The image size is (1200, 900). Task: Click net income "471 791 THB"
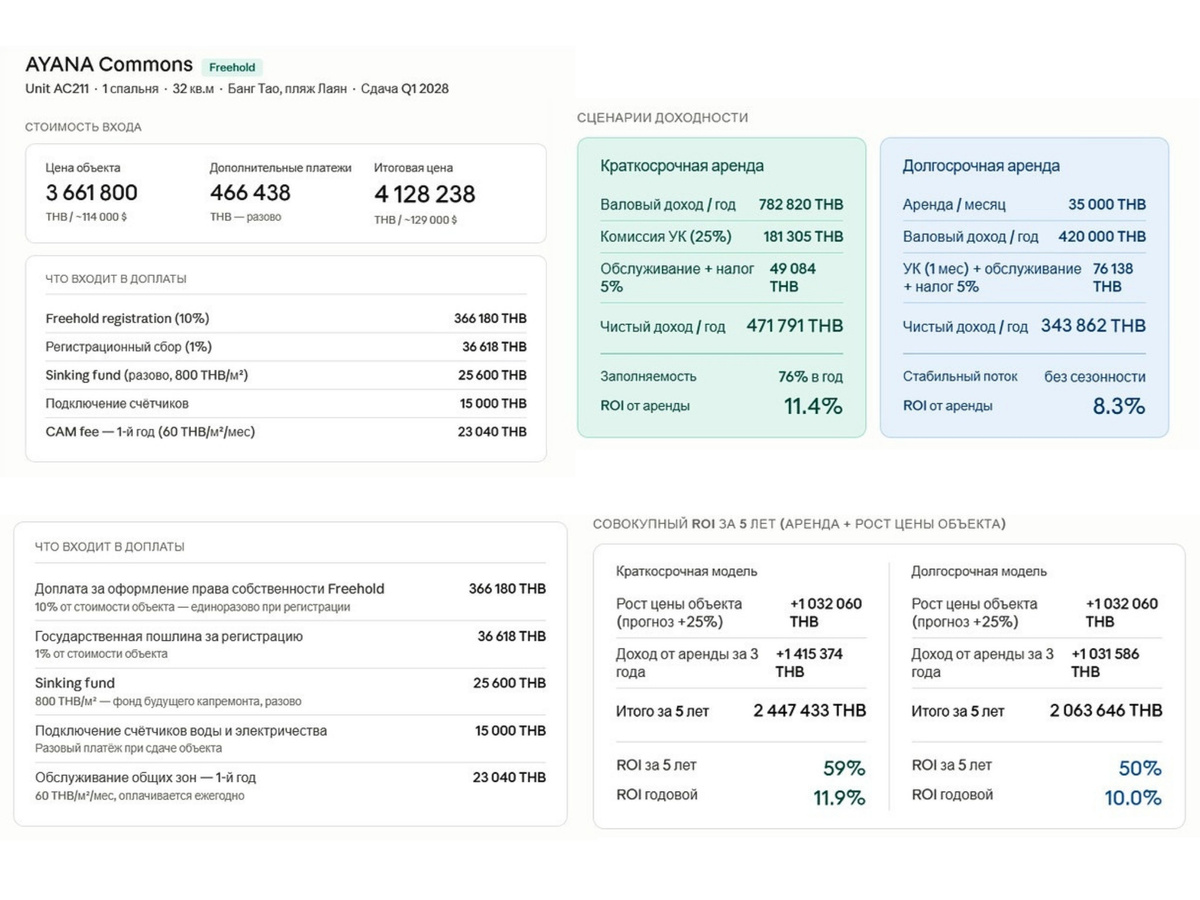point(795,326)
